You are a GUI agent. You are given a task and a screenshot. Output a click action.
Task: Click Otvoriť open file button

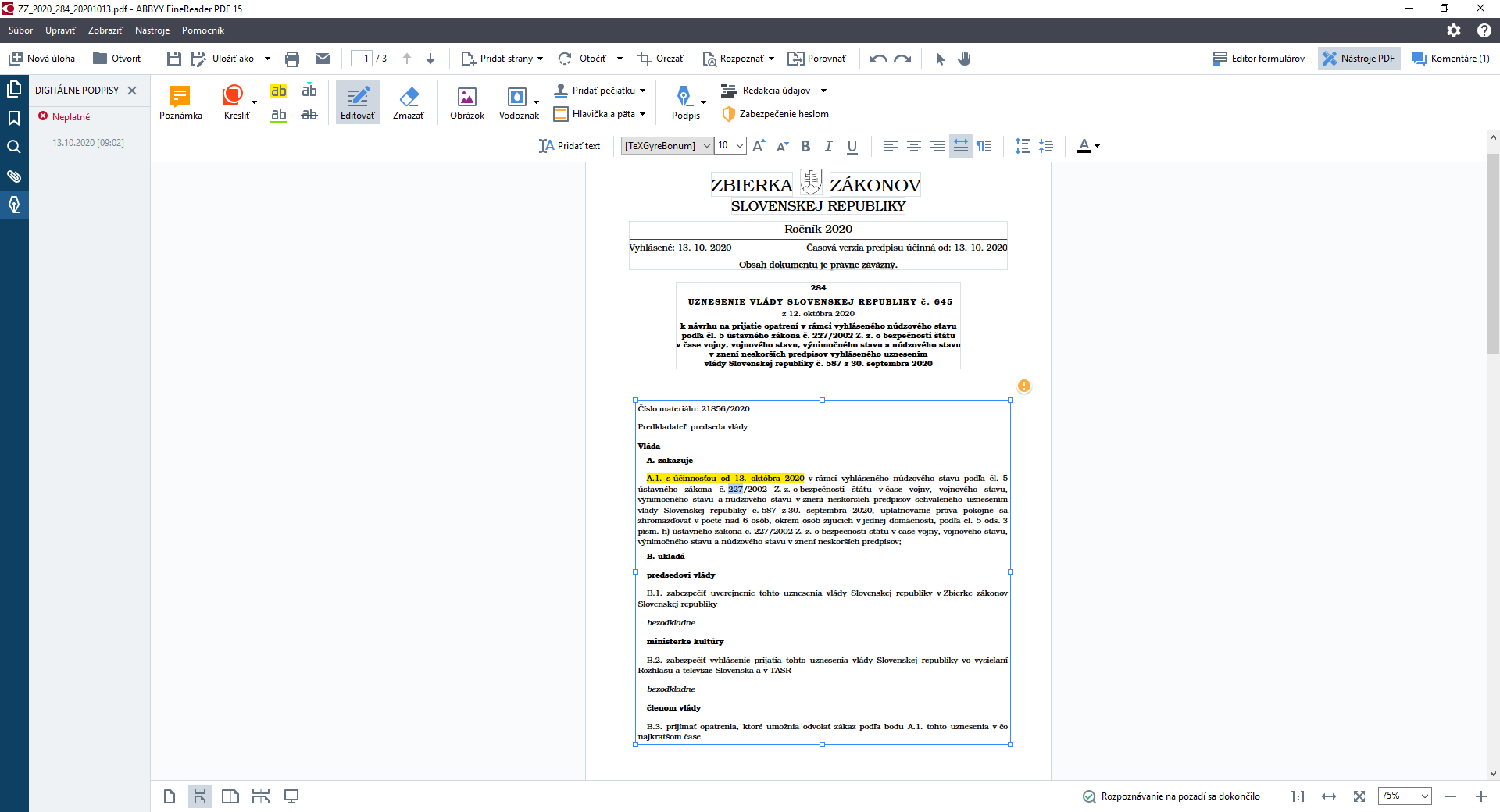(x=118, y=59)
